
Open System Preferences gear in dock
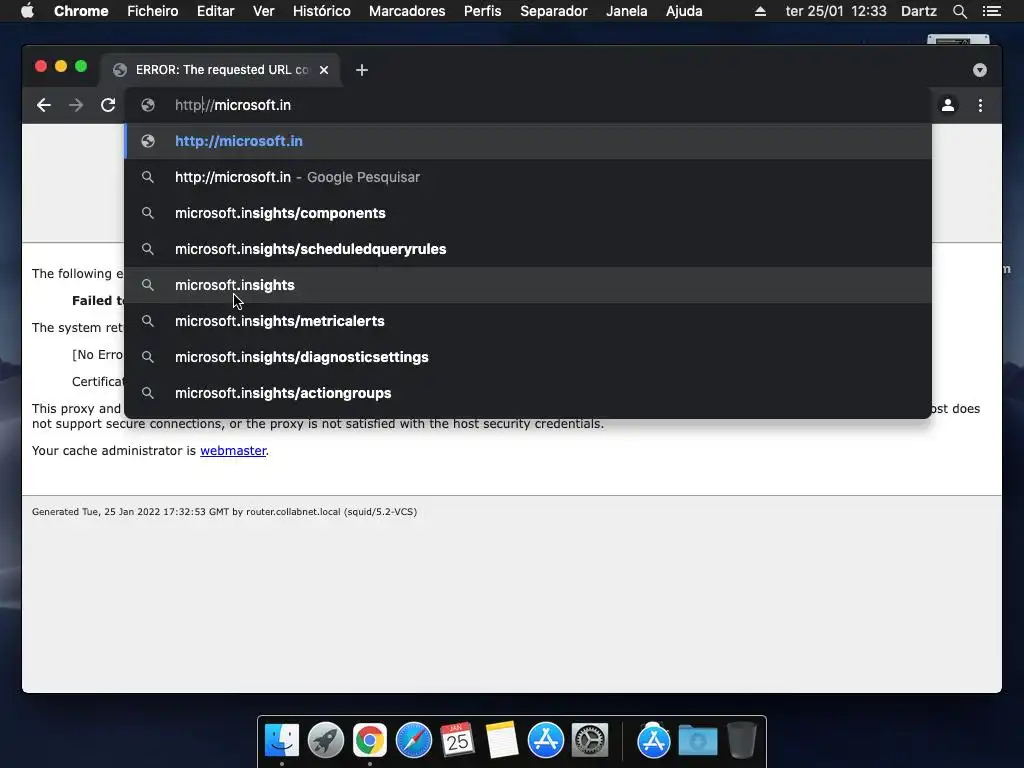coord(590,741)
